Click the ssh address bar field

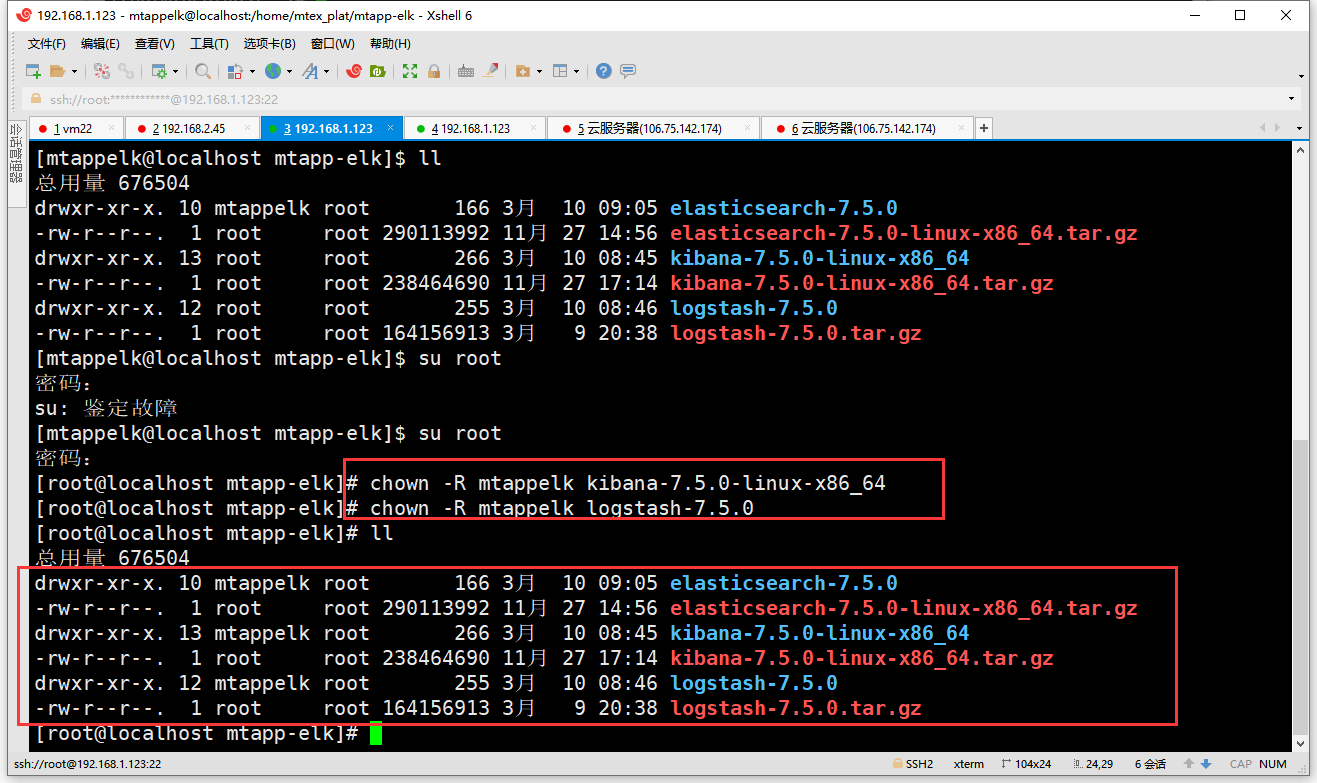pyautogui.click(x=655, y=99)
